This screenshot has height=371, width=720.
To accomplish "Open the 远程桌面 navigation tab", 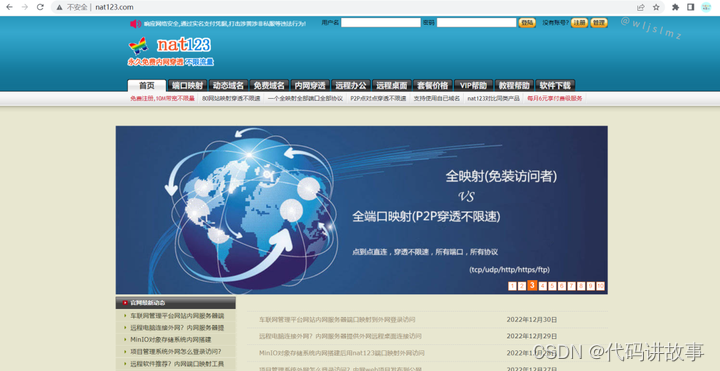I will pyautogui.click(x=392, y=85).
